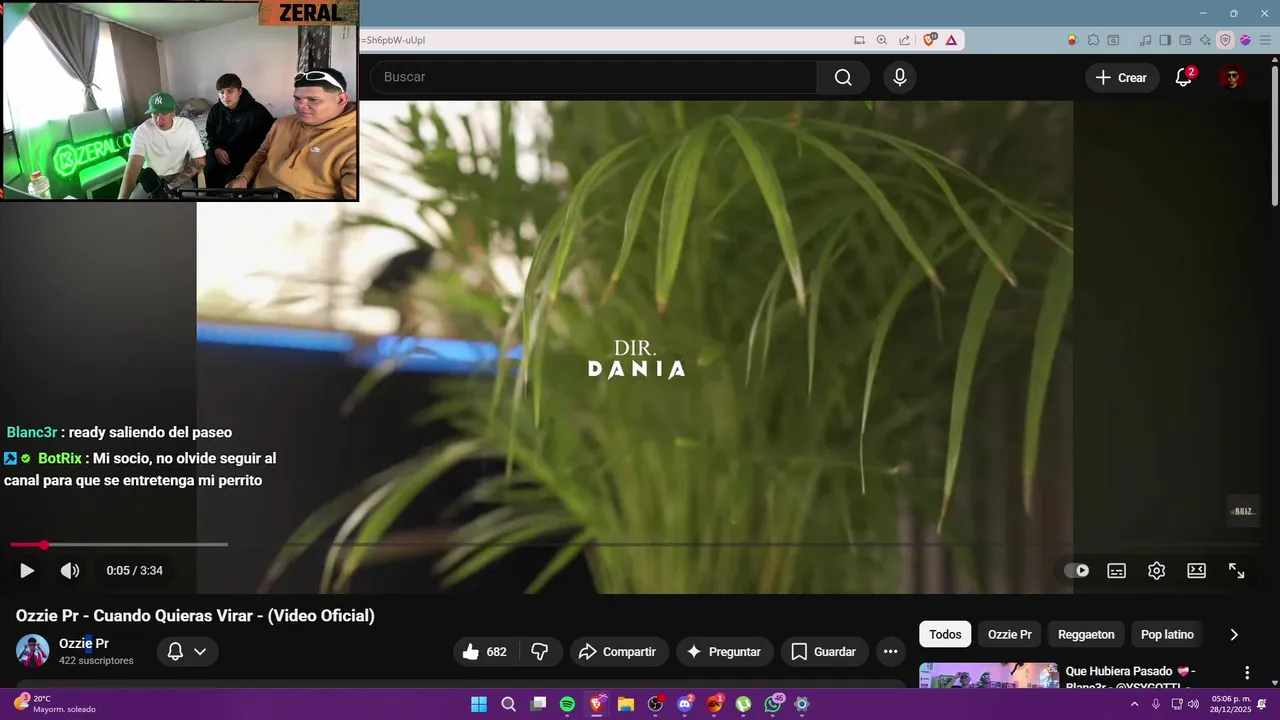
Task: Click share page icon in address bar
Action: (x=905, y=40)
